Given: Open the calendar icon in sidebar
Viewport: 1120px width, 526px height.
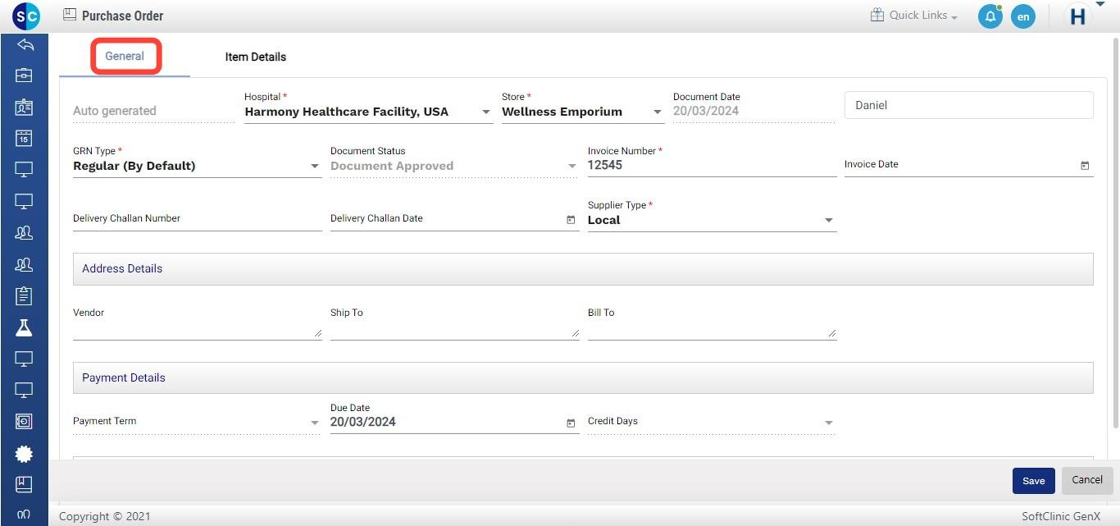Looking at the screenshot, I should click(24, 138).
